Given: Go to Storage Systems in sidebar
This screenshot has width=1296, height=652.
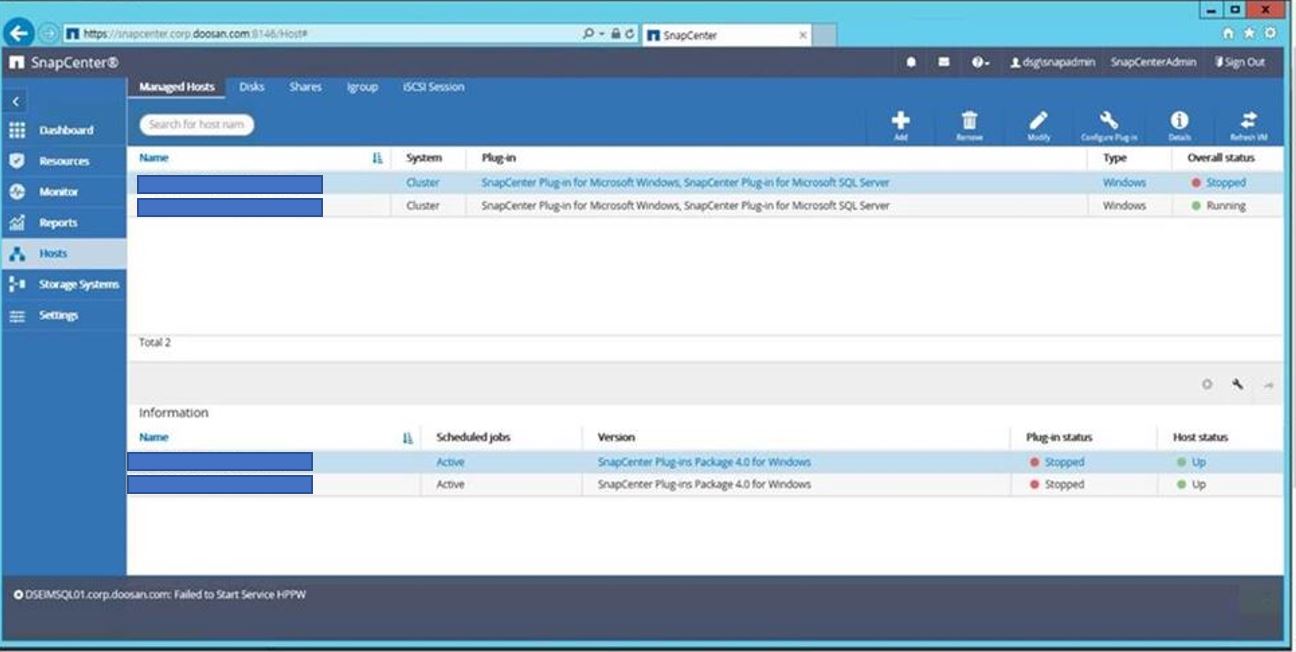Looking at the screenshot, I should 78,285.
